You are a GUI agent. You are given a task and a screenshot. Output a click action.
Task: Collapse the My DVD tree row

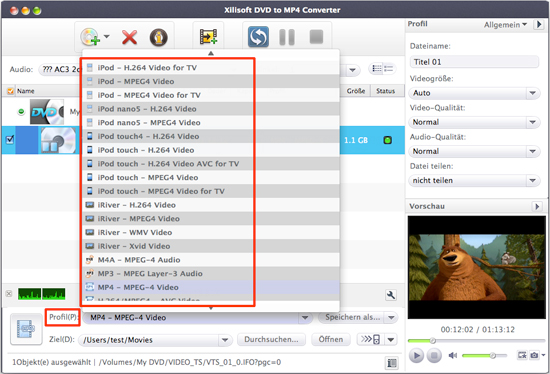21,112
